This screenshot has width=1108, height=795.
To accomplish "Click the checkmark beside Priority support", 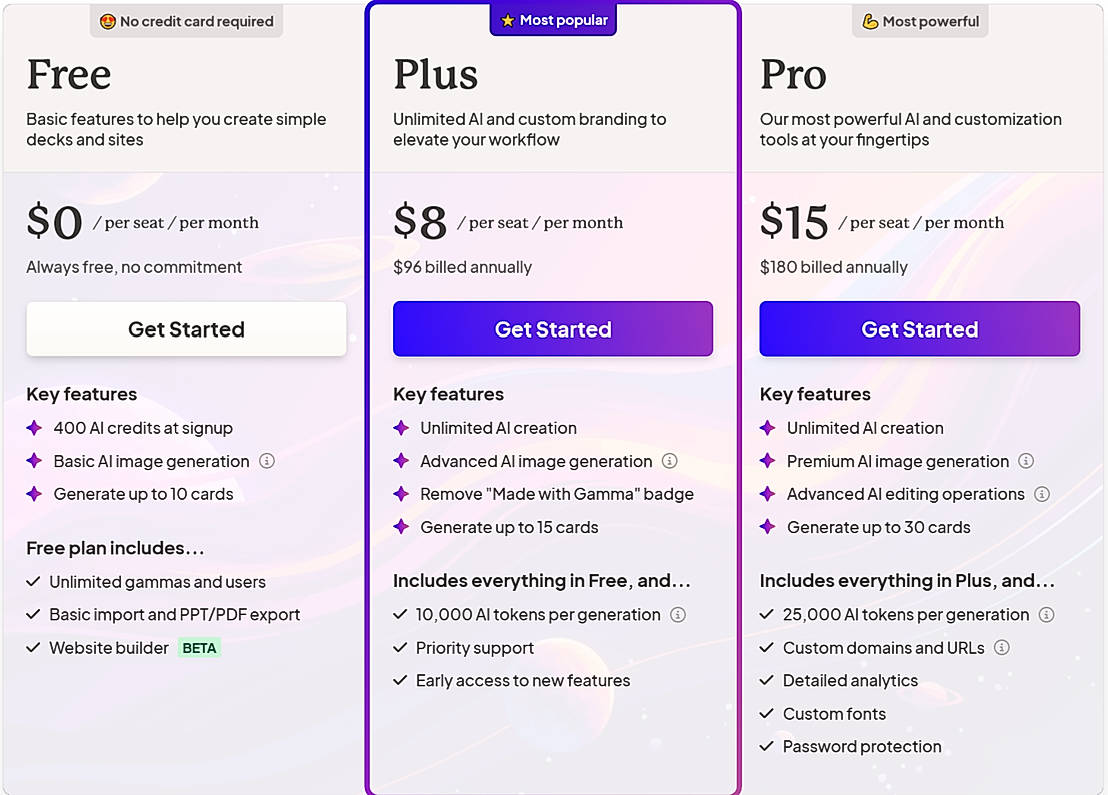I will tap(399, 647).
